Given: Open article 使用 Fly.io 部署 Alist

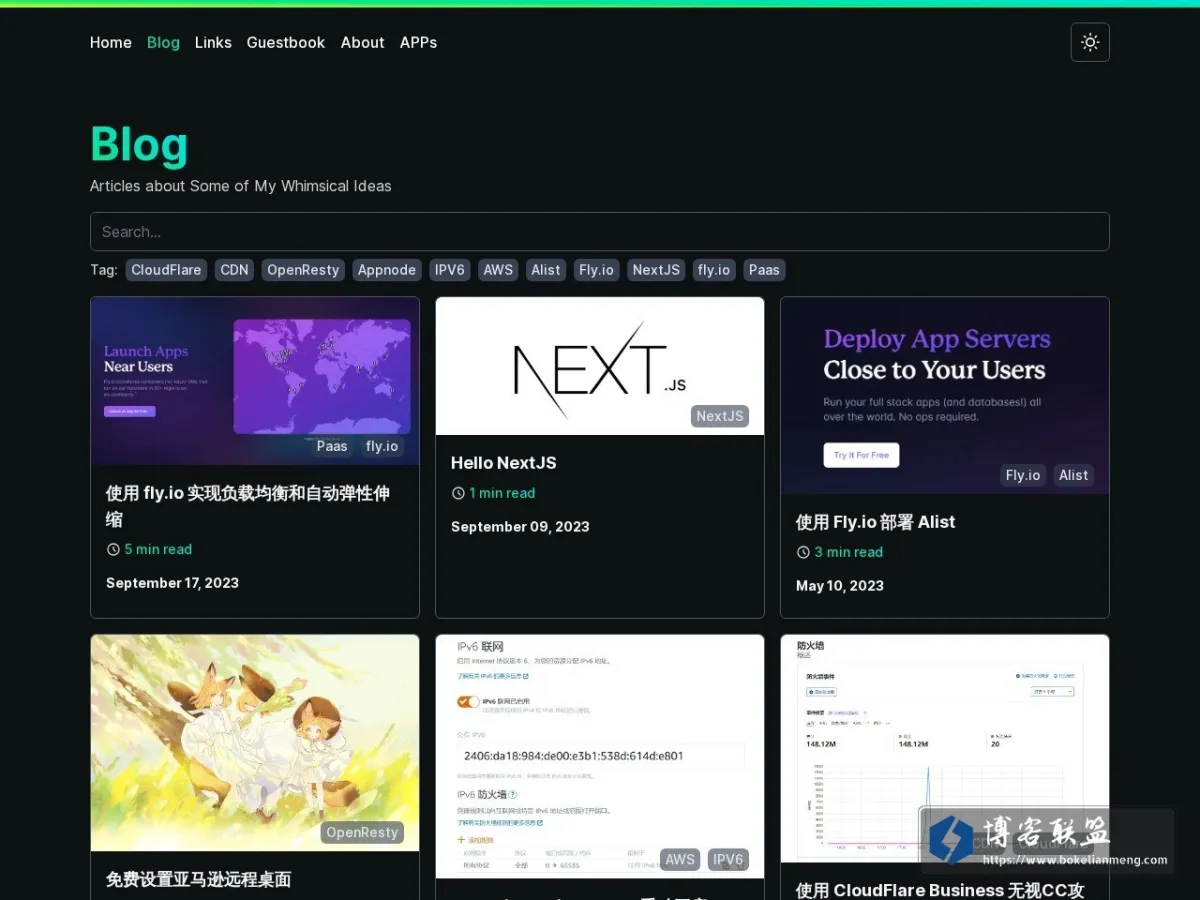Looking at the screenshot, I should pos(875,522).
